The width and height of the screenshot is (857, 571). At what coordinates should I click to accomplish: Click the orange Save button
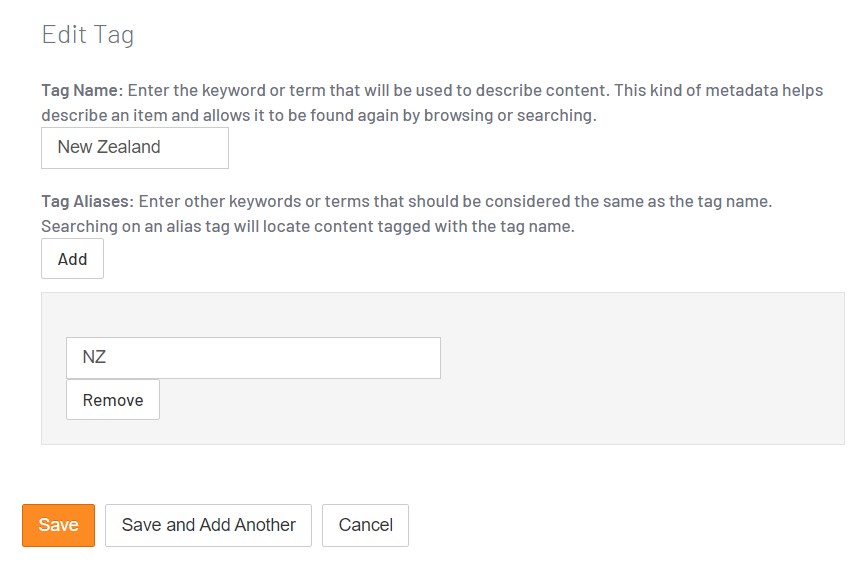coord(58,525)
